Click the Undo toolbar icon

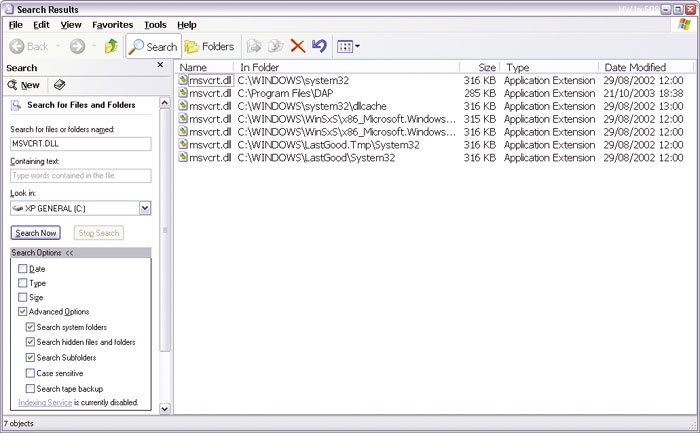320,46
